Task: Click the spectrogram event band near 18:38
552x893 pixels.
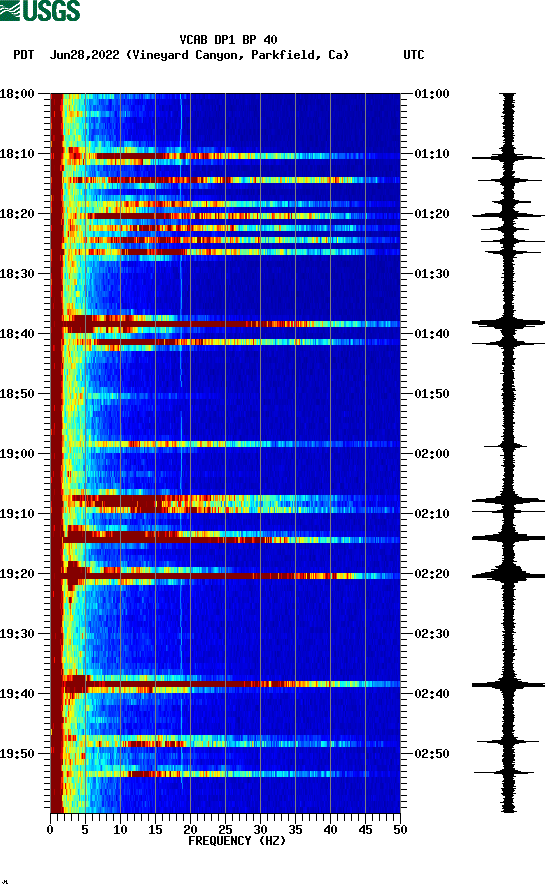Action: [225, 324]
